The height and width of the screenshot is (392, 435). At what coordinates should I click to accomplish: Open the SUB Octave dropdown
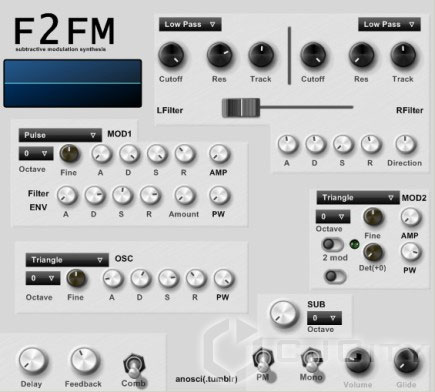pyautogui.click(x=324, y=318)
